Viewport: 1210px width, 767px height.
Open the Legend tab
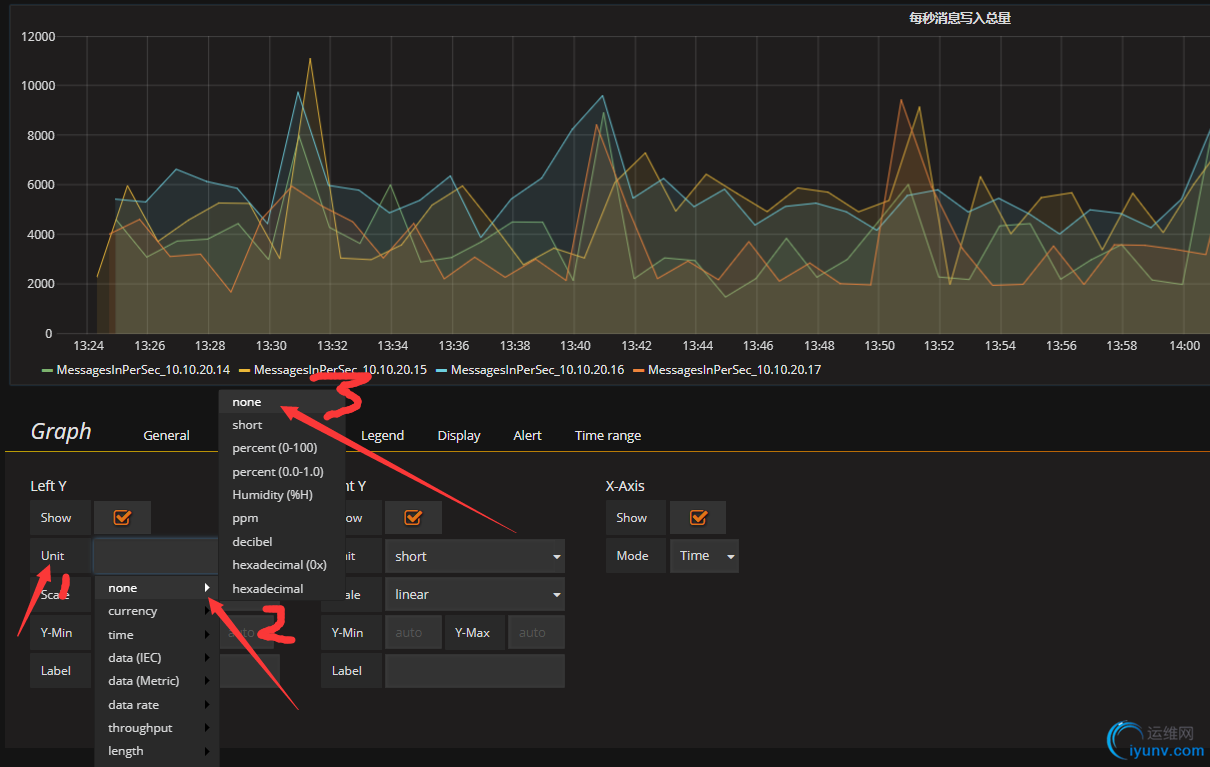382,436
